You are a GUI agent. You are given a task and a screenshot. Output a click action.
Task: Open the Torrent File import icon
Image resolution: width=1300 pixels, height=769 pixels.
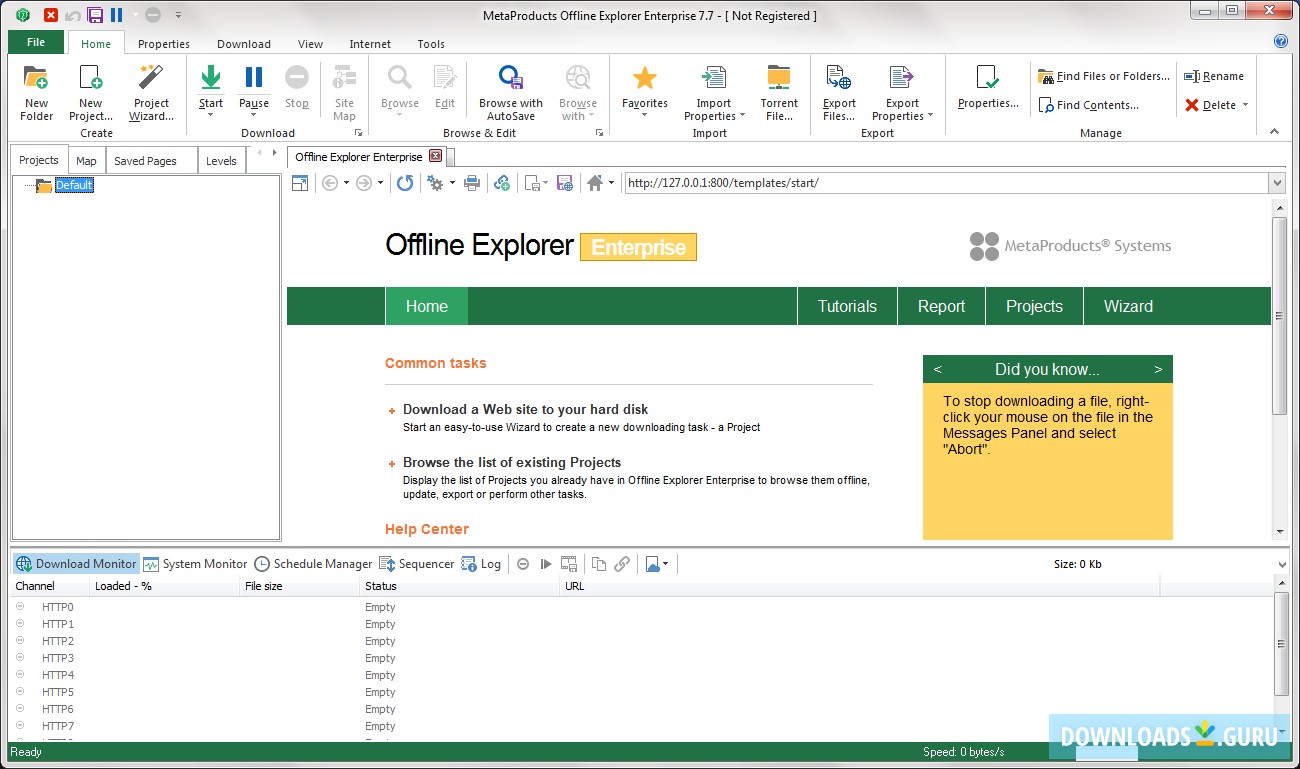coord(779,90)
